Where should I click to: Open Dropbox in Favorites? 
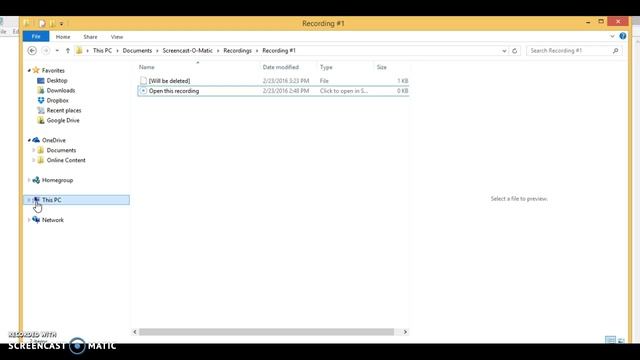(58, 100)
